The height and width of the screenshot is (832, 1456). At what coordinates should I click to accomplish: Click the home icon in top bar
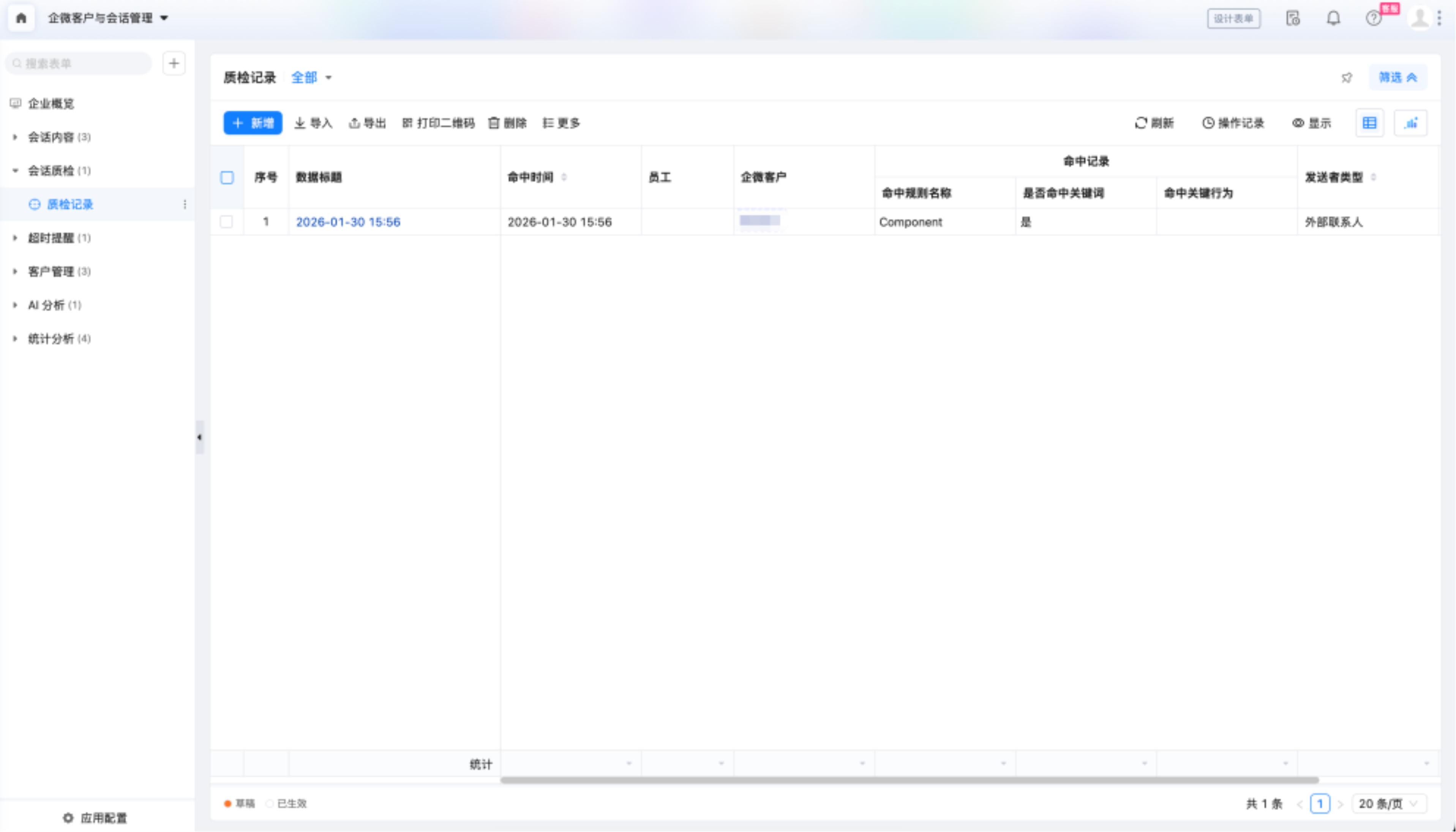point(21,18)
